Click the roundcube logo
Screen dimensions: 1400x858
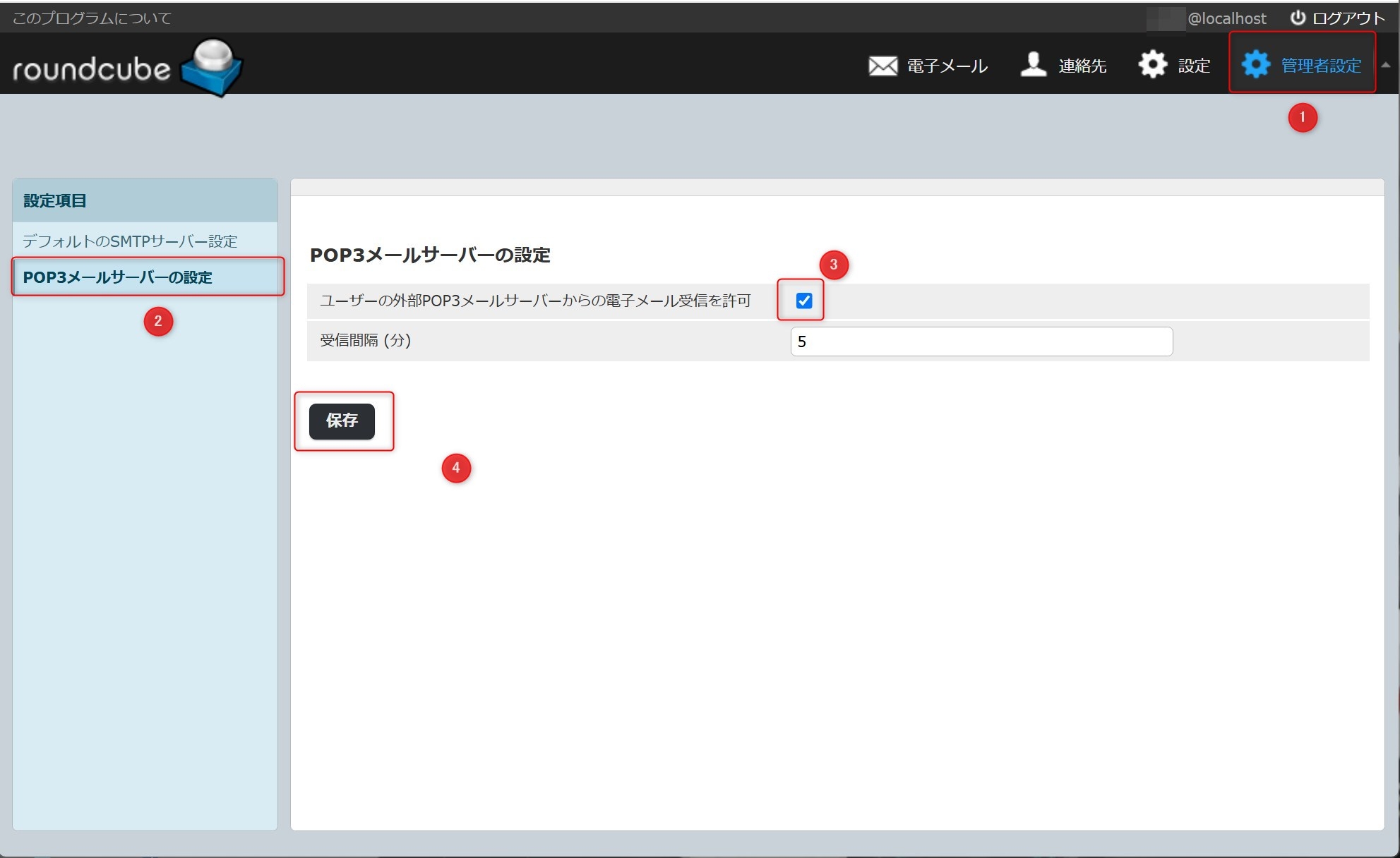(127, 68)
